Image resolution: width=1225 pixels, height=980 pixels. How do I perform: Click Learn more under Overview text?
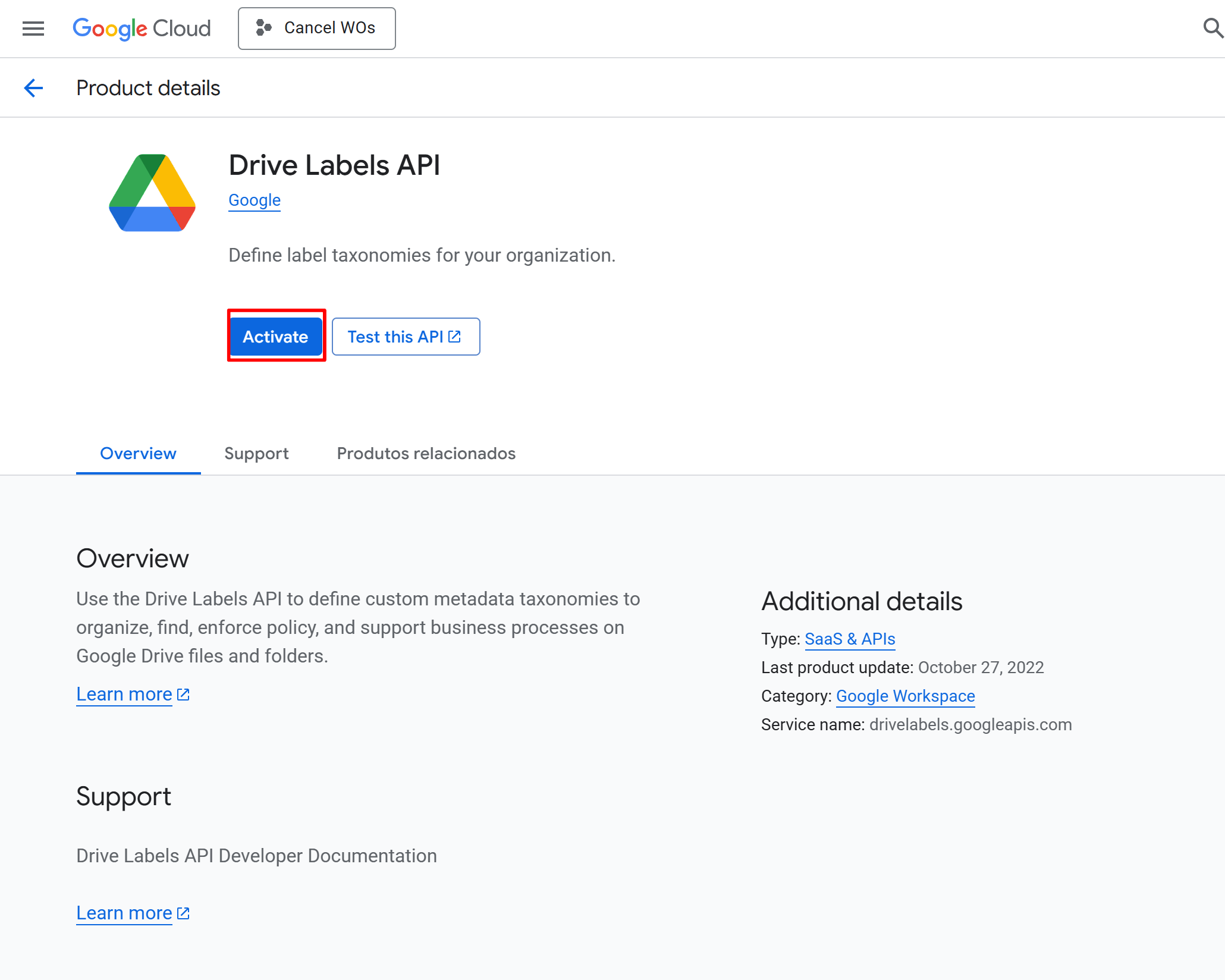click(124, 695)
